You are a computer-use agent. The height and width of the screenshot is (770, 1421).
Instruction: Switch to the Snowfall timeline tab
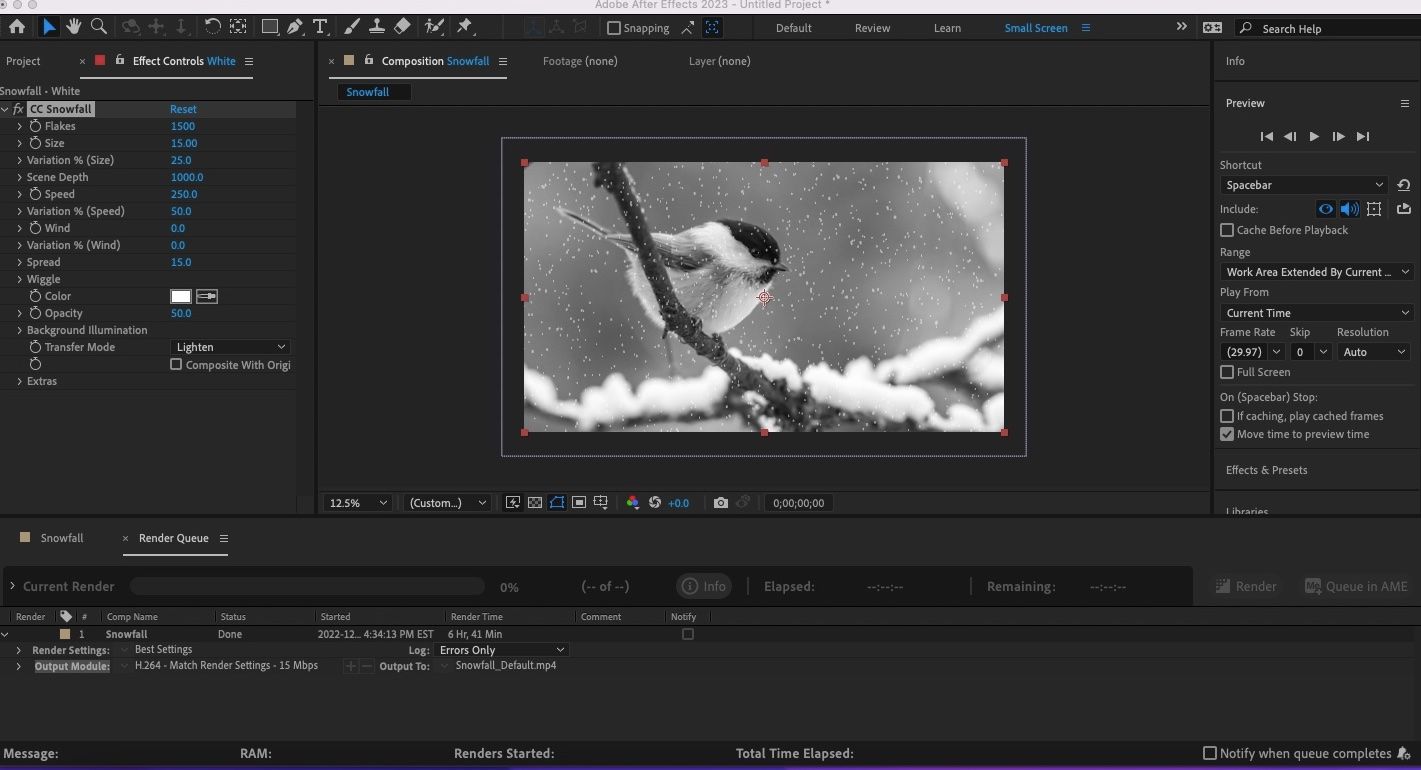[61, 538]
